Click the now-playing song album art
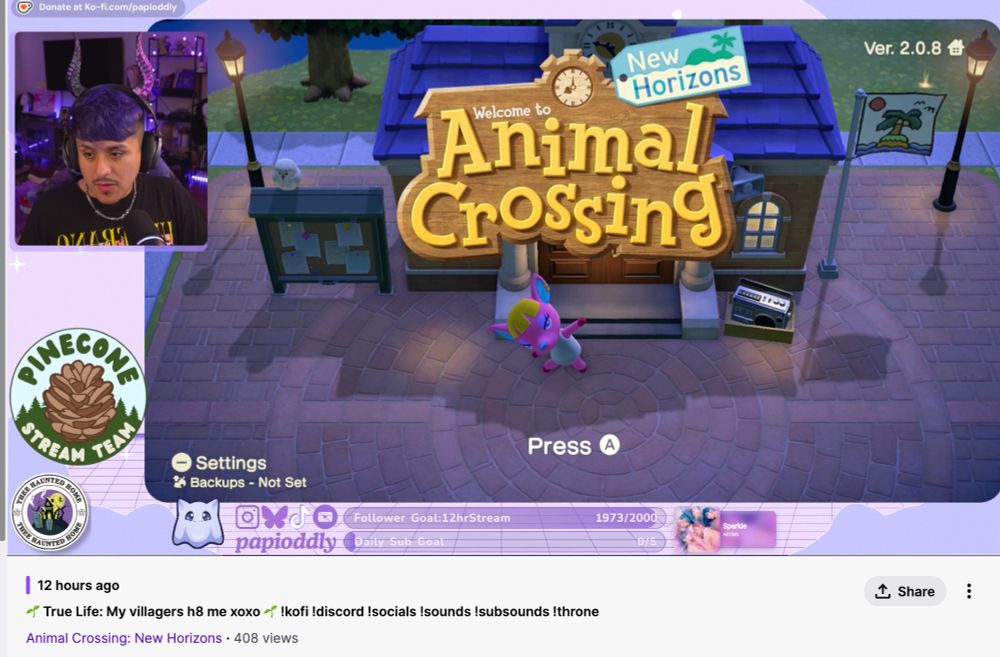Screen dimensions: 1000x657 (x=698, y=529)
